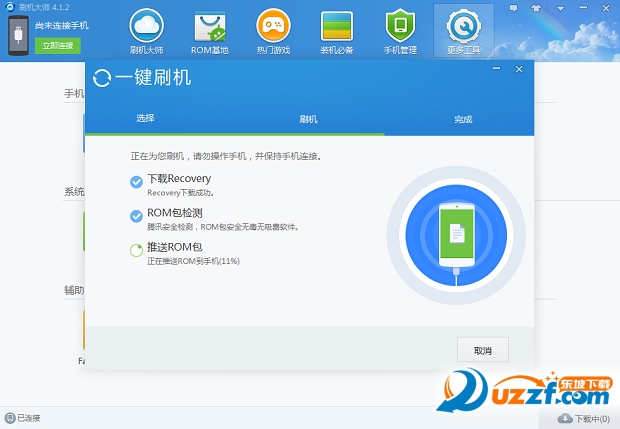Select the 选择 step tab
This screenshot has height=429, width=620.
(145, 118)
